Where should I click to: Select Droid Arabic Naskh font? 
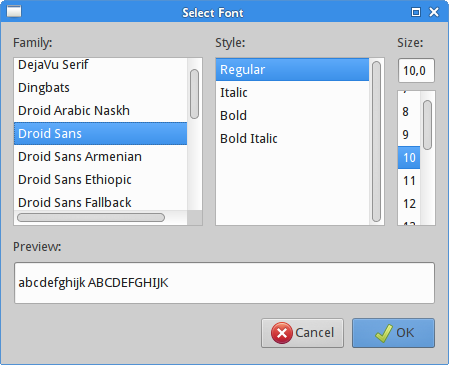coord(100,111)
